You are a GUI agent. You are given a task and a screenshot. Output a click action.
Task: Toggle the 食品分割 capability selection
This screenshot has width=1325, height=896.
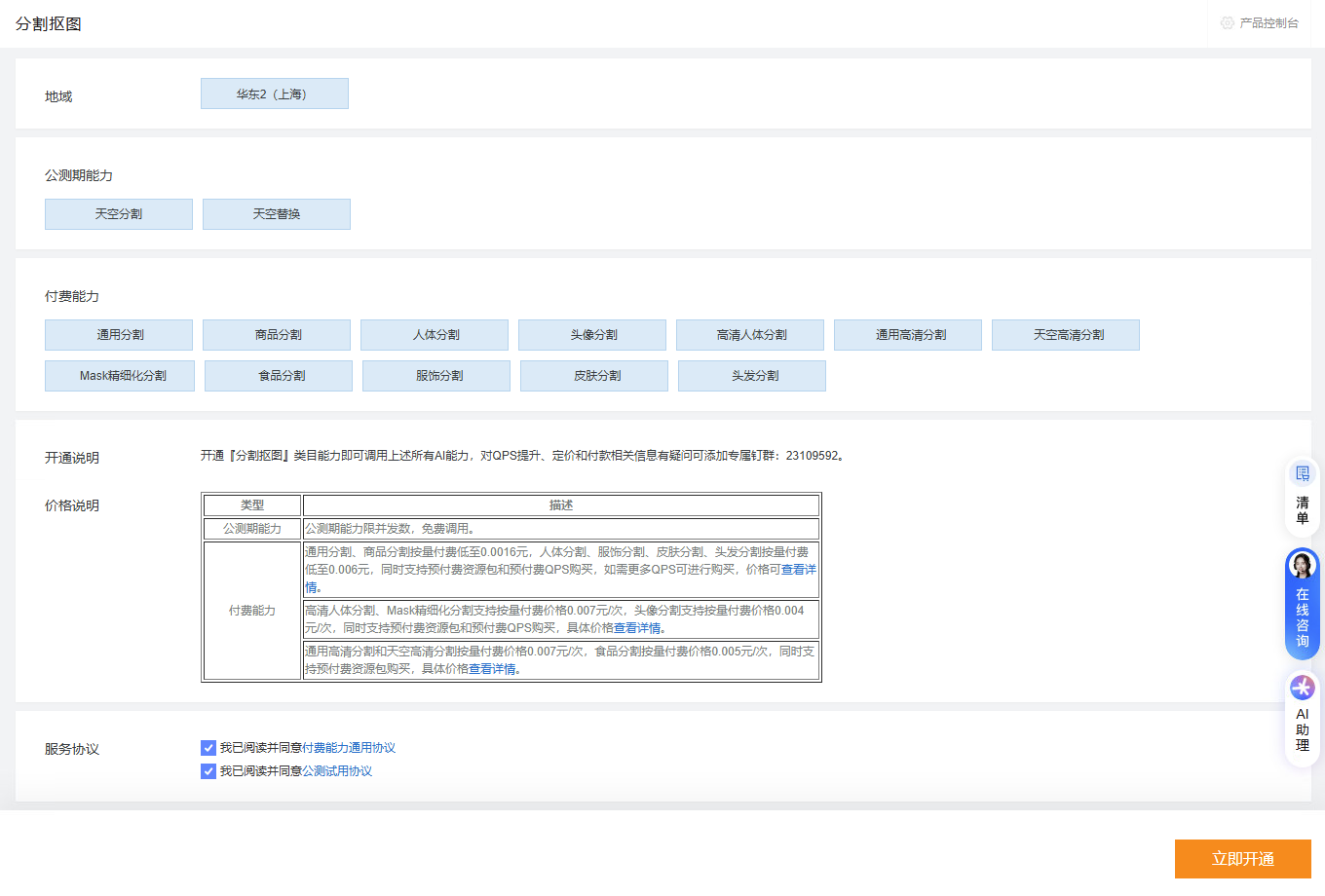point(278,376)
